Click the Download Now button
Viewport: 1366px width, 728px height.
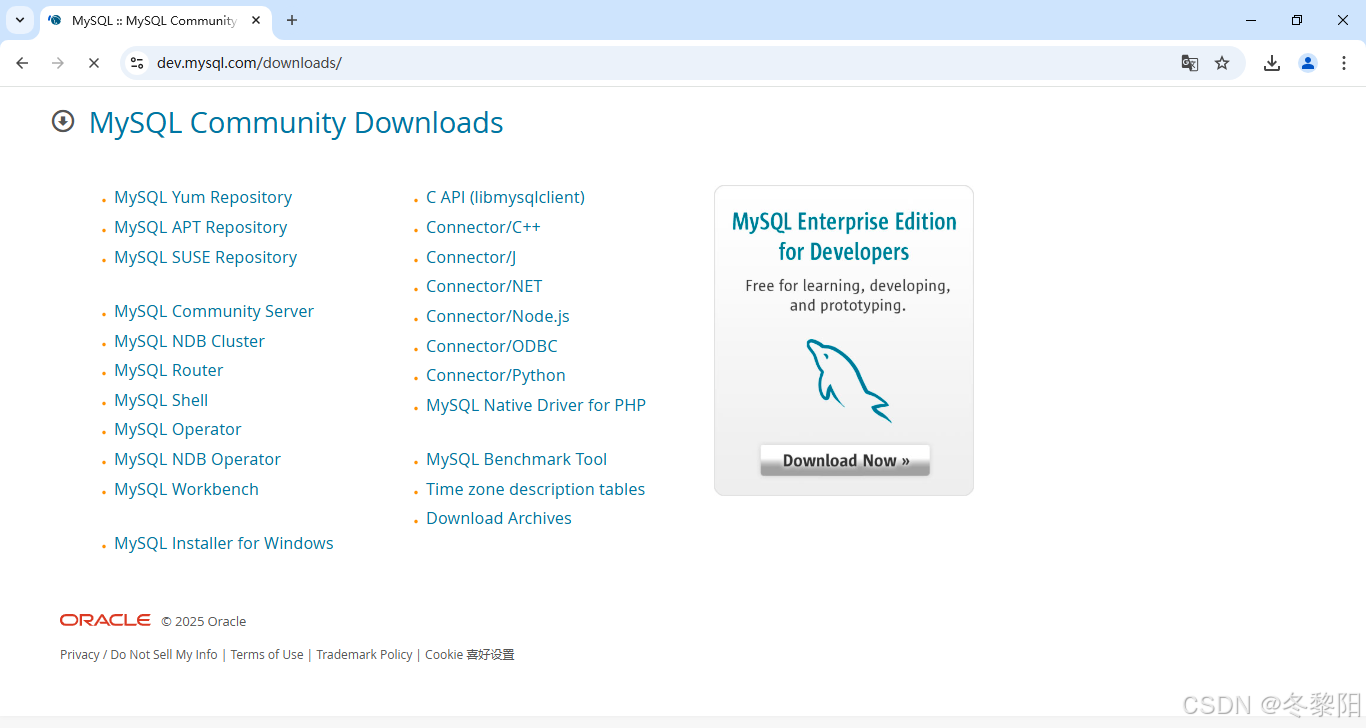(x=845, y=460)
